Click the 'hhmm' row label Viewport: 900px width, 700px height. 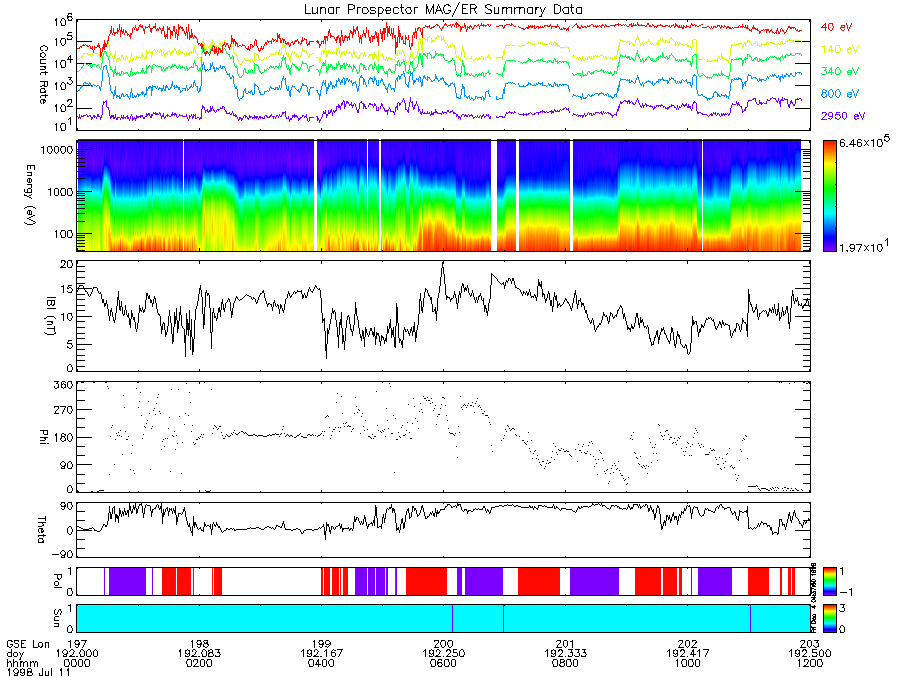(x=22, y=663)
